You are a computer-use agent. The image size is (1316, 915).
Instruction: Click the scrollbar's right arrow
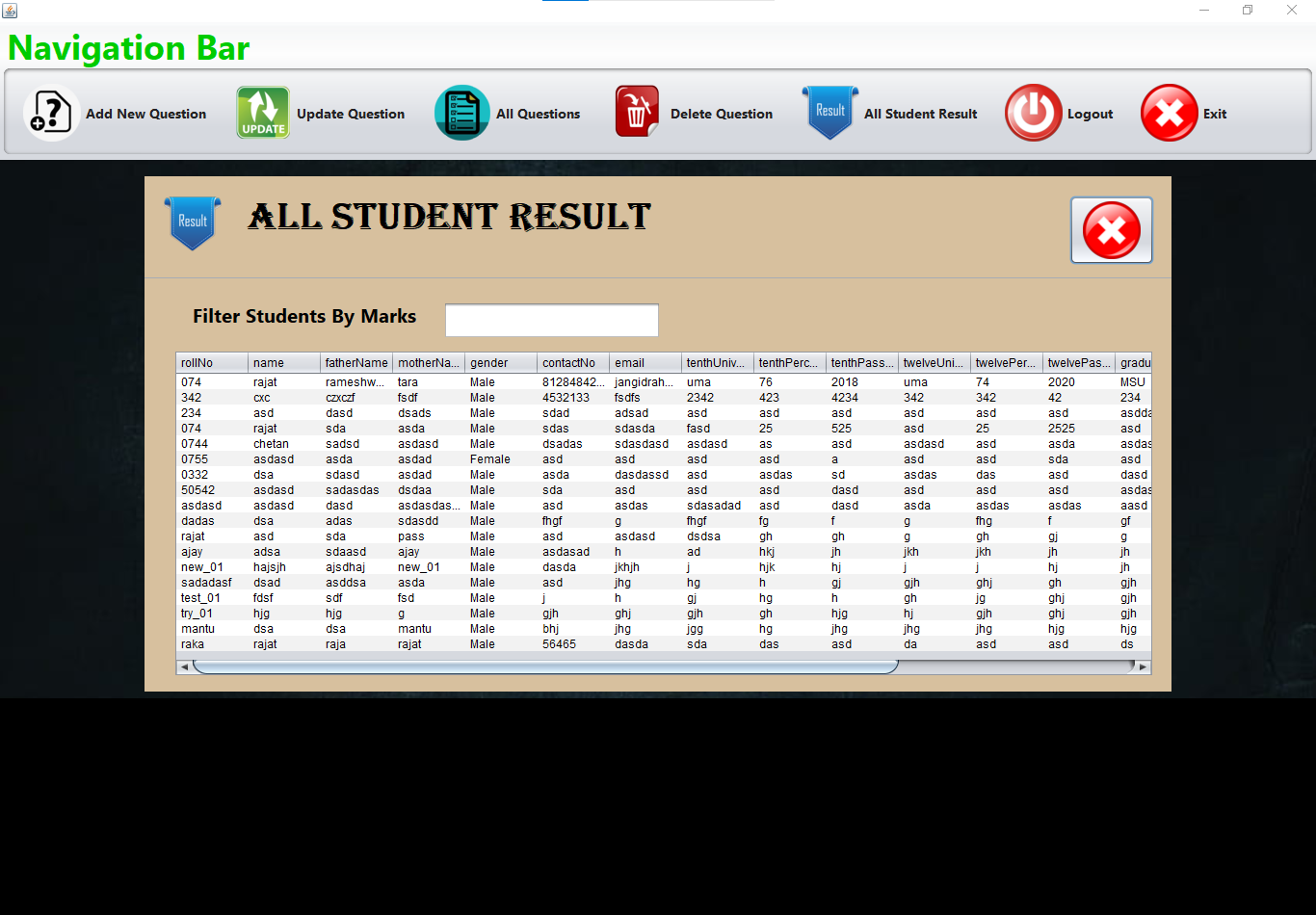point(1143,667)
